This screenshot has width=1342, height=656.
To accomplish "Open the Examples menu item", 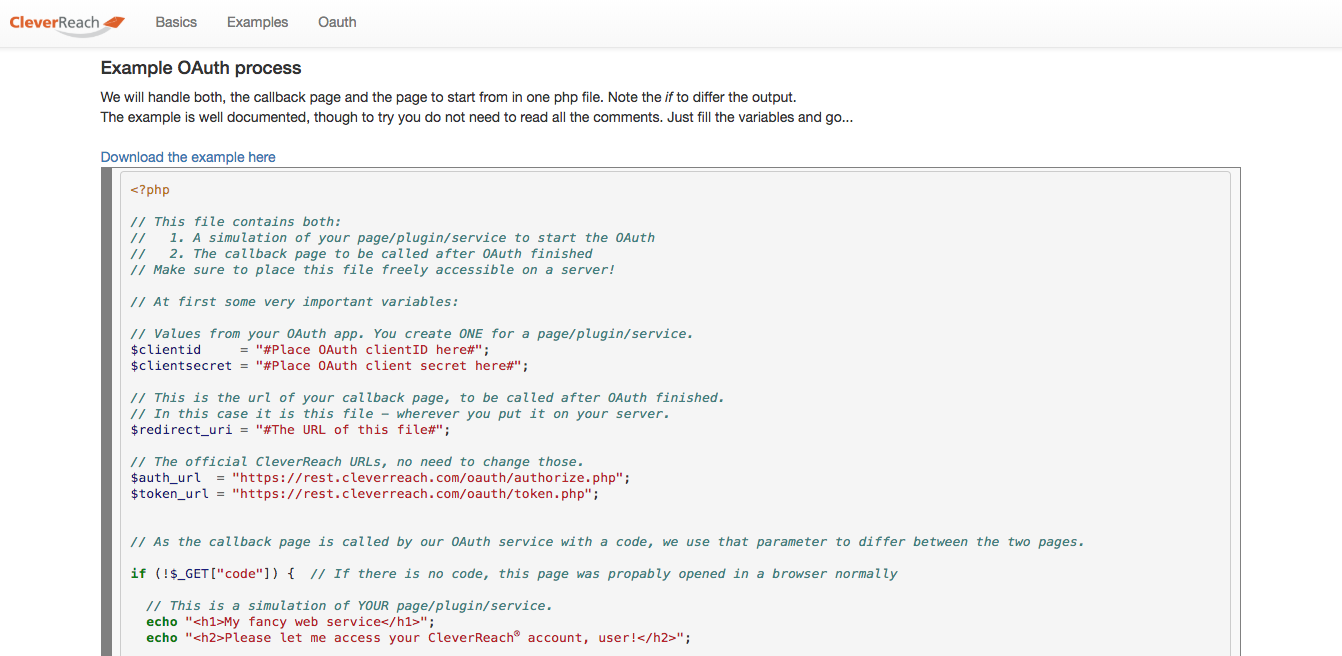I will [x=257, y=22].
